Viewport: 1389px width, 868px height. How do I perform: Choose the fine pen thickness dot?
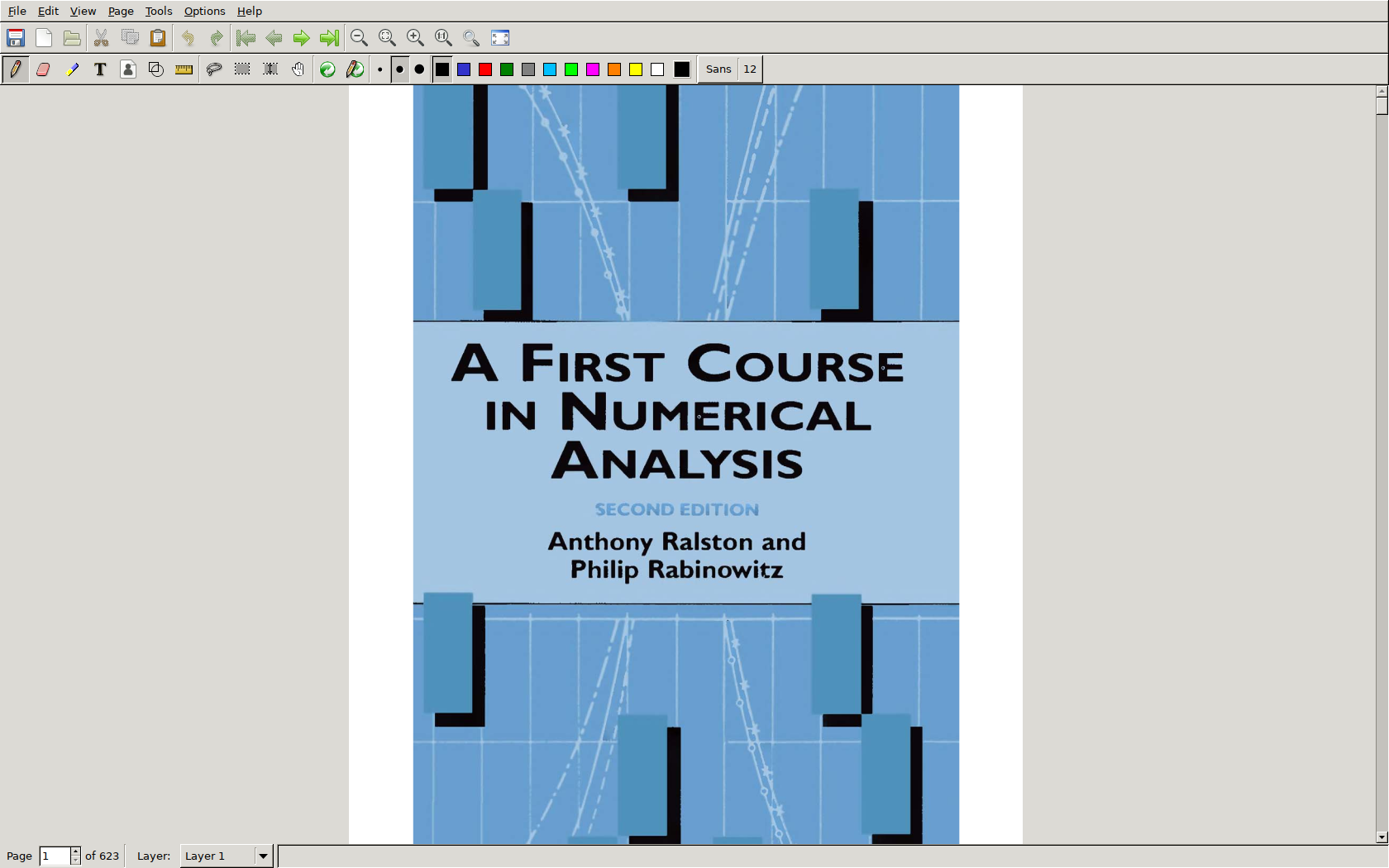tap(379, 69)
